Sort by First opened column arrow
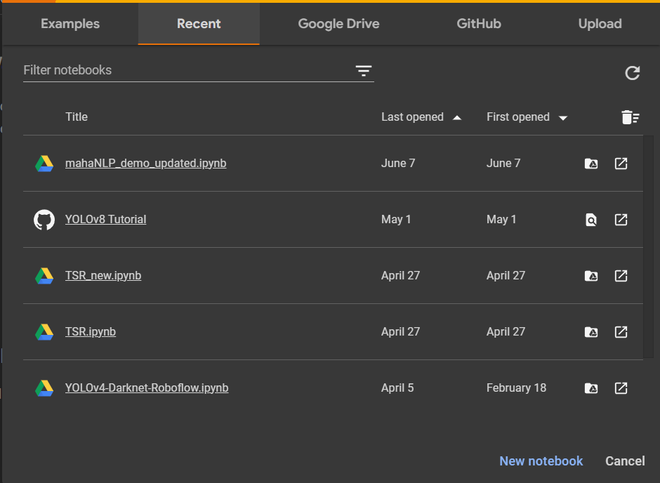 tap(563, 118)
